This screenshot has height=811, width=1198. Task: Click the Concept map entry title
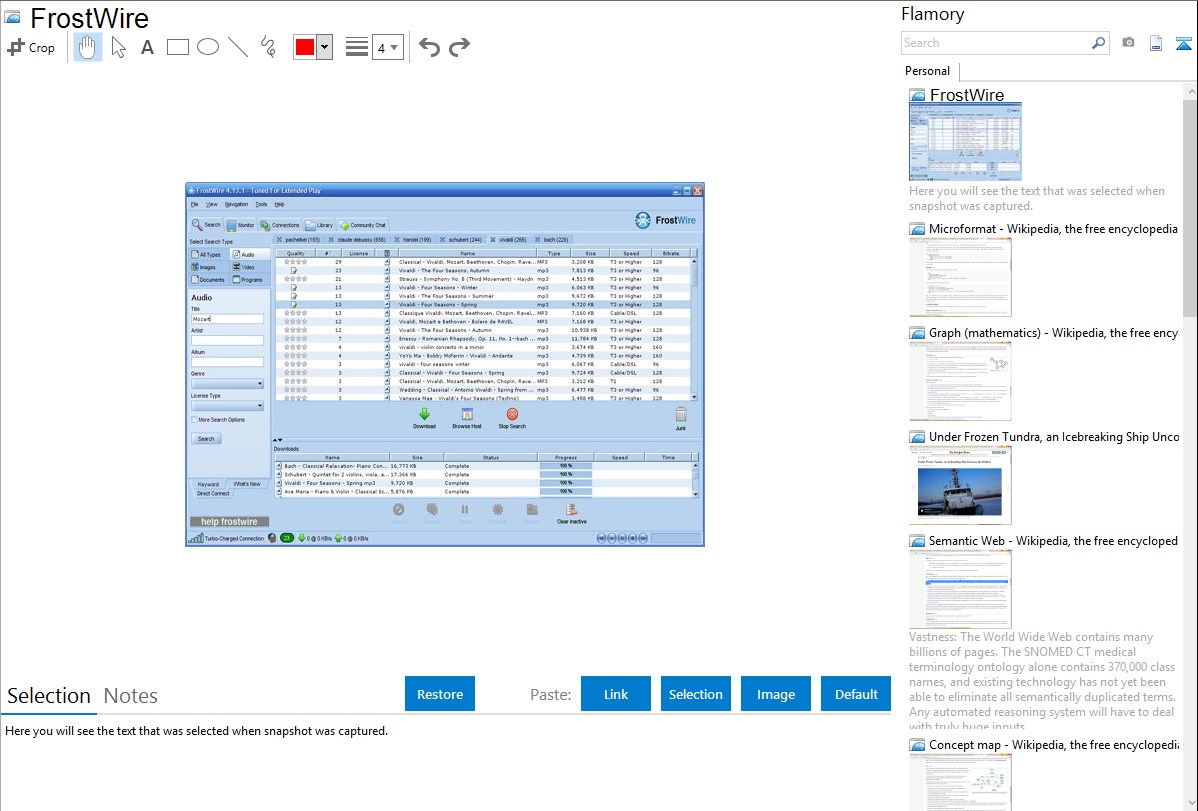1053,744
